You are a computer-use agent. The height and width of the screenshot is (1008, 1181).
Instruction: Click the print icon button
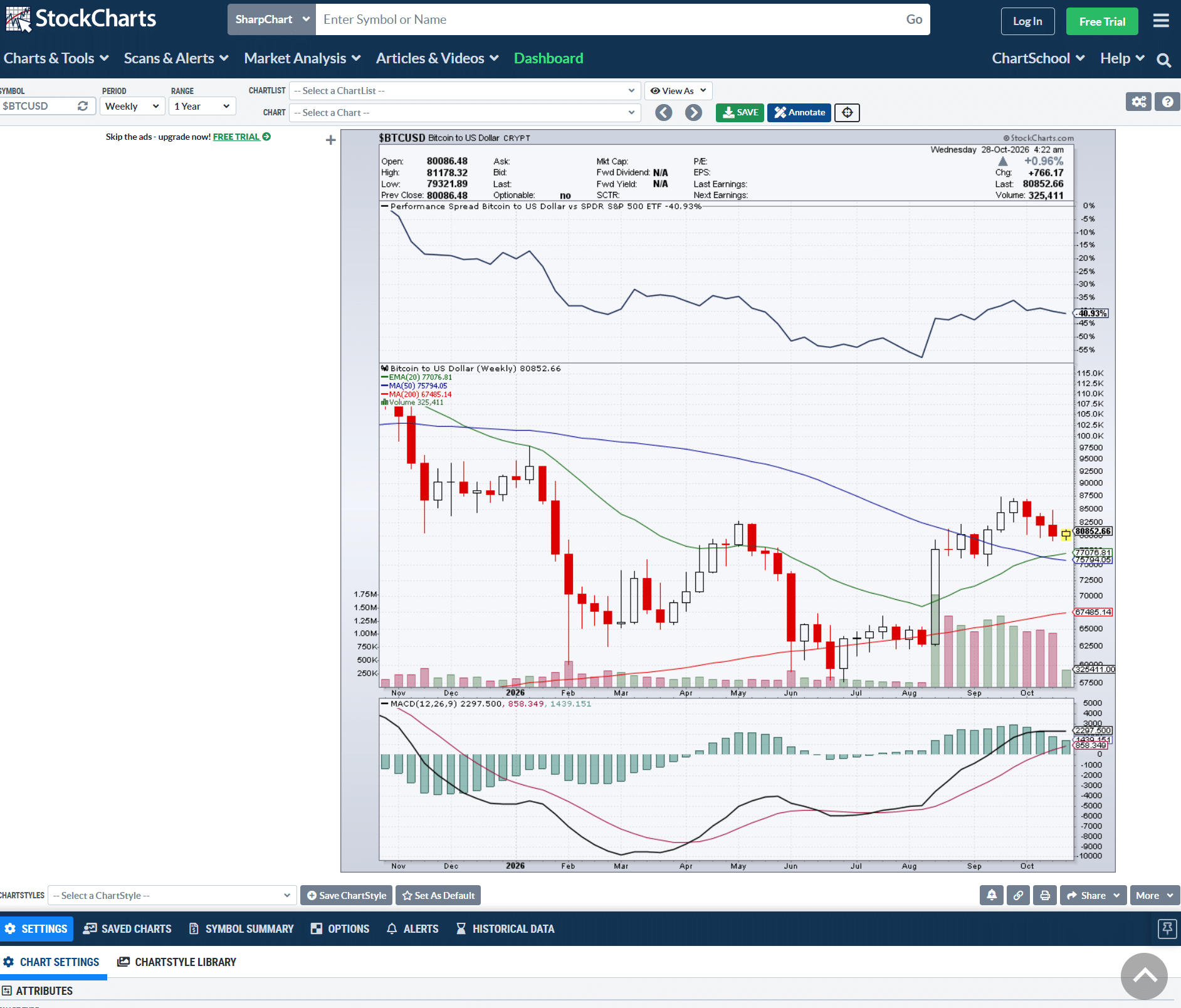(1045, 895)
